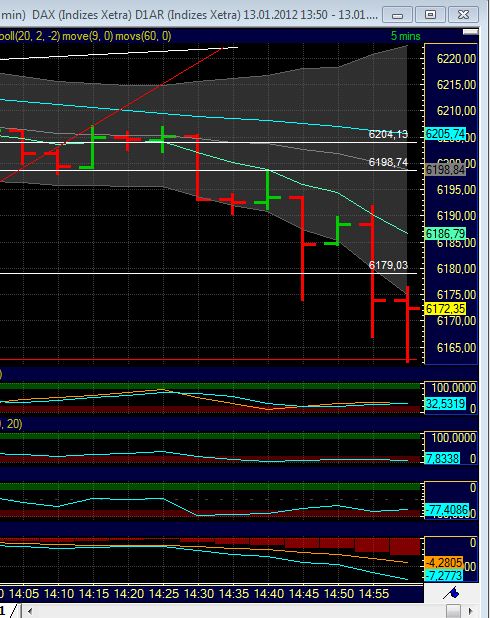490x618 pixels.
Task: Click the blue pin icon beside the time axis
Action: [x=452, y=592]
